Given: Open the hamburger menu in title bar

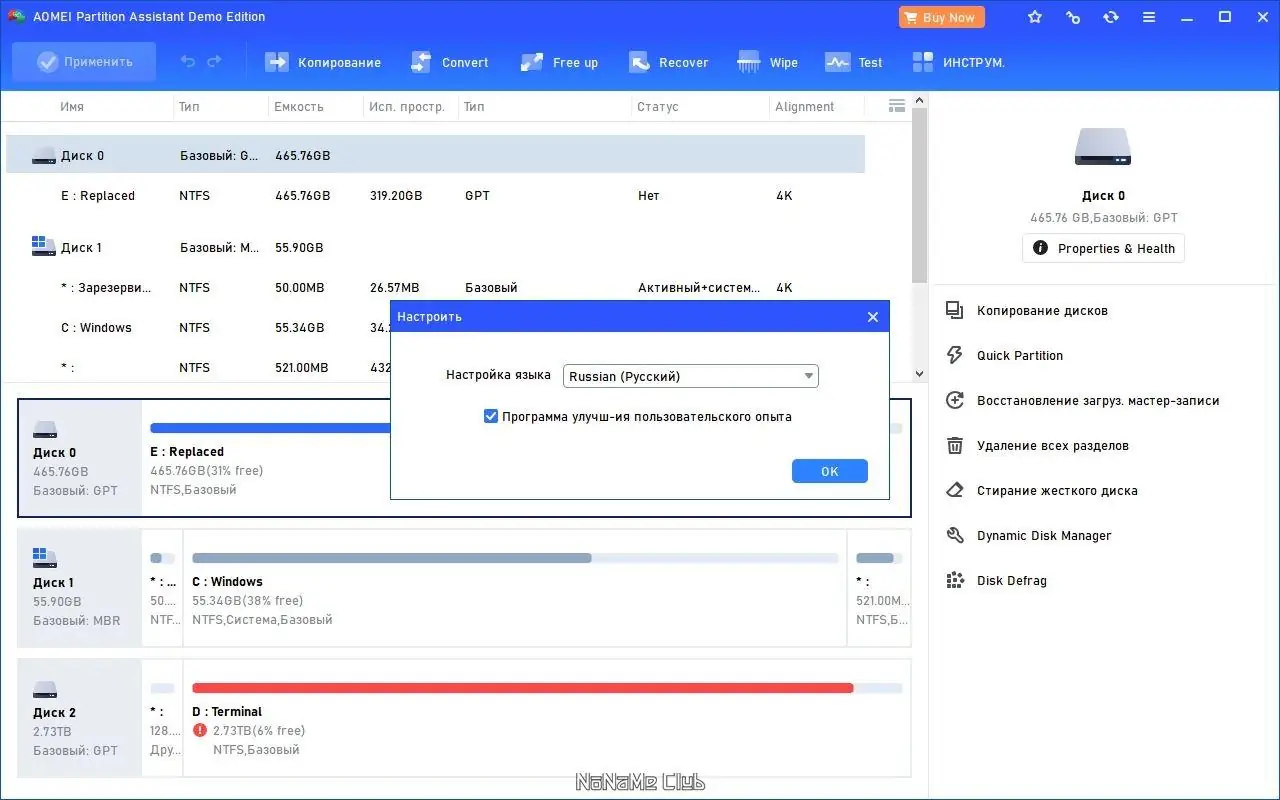Looking at the screenshot, I should (1149, 17).
